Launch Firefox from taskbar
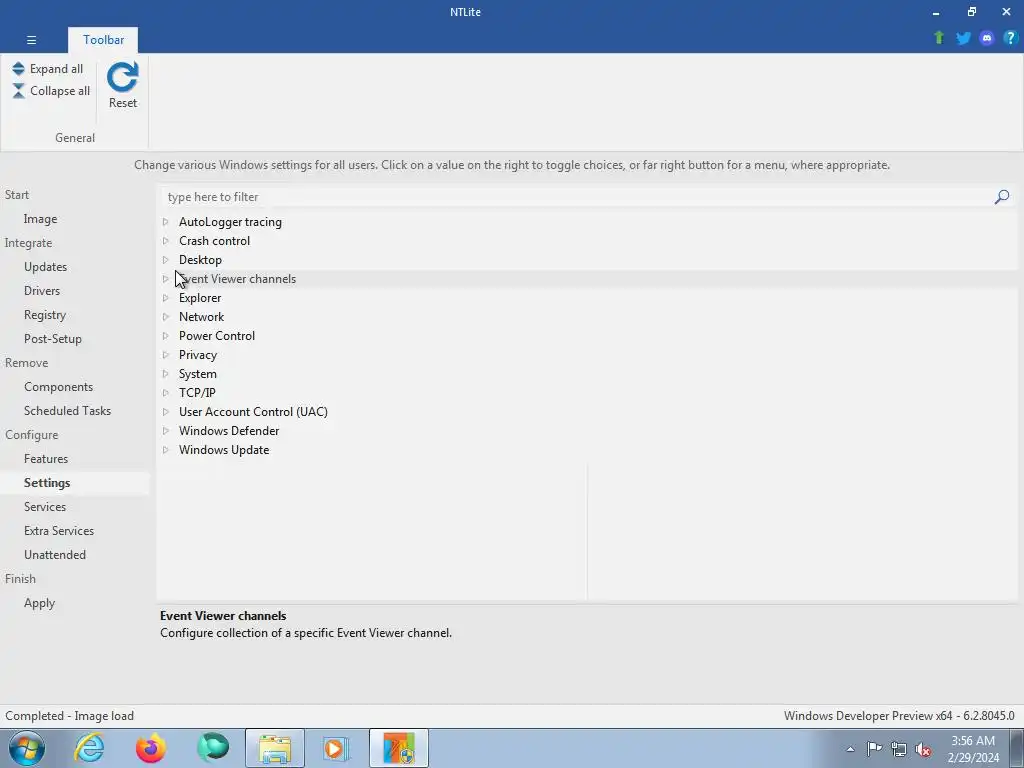 tap(150, 748)
